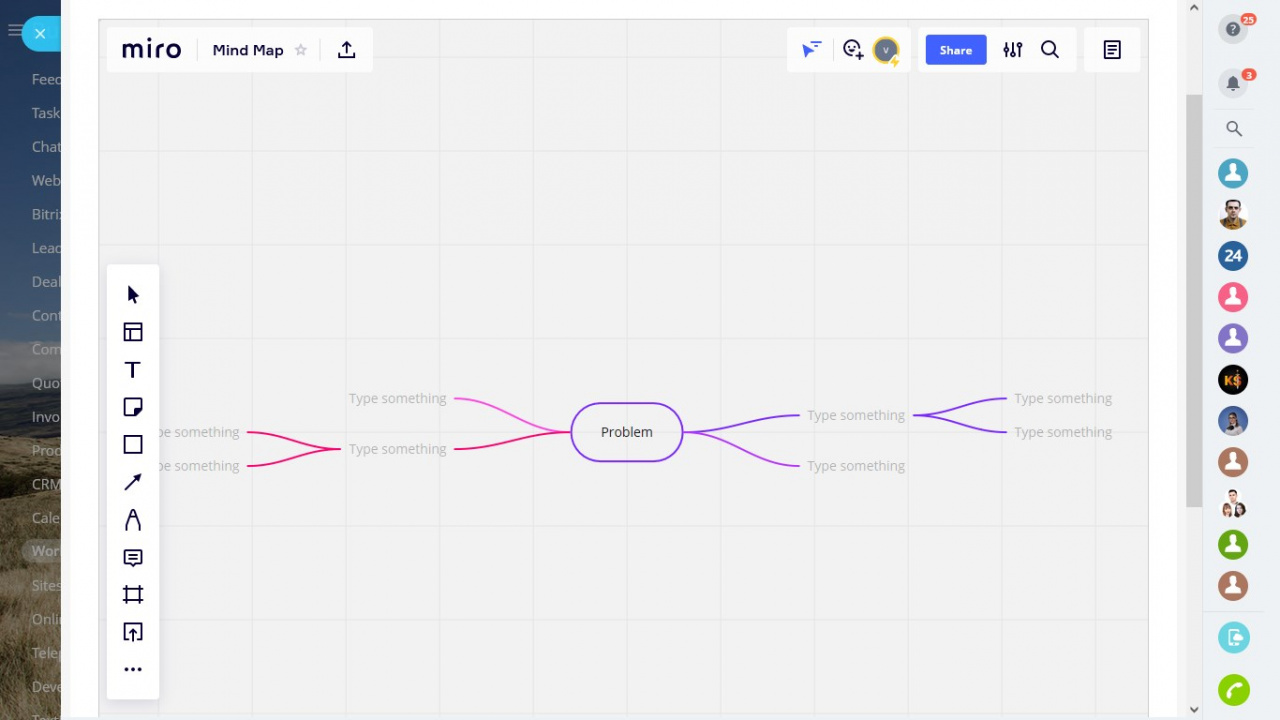Open the notifications bell in right sidebar
The height and width of the screenshot is (720, 1280).
click(1233, 83)
